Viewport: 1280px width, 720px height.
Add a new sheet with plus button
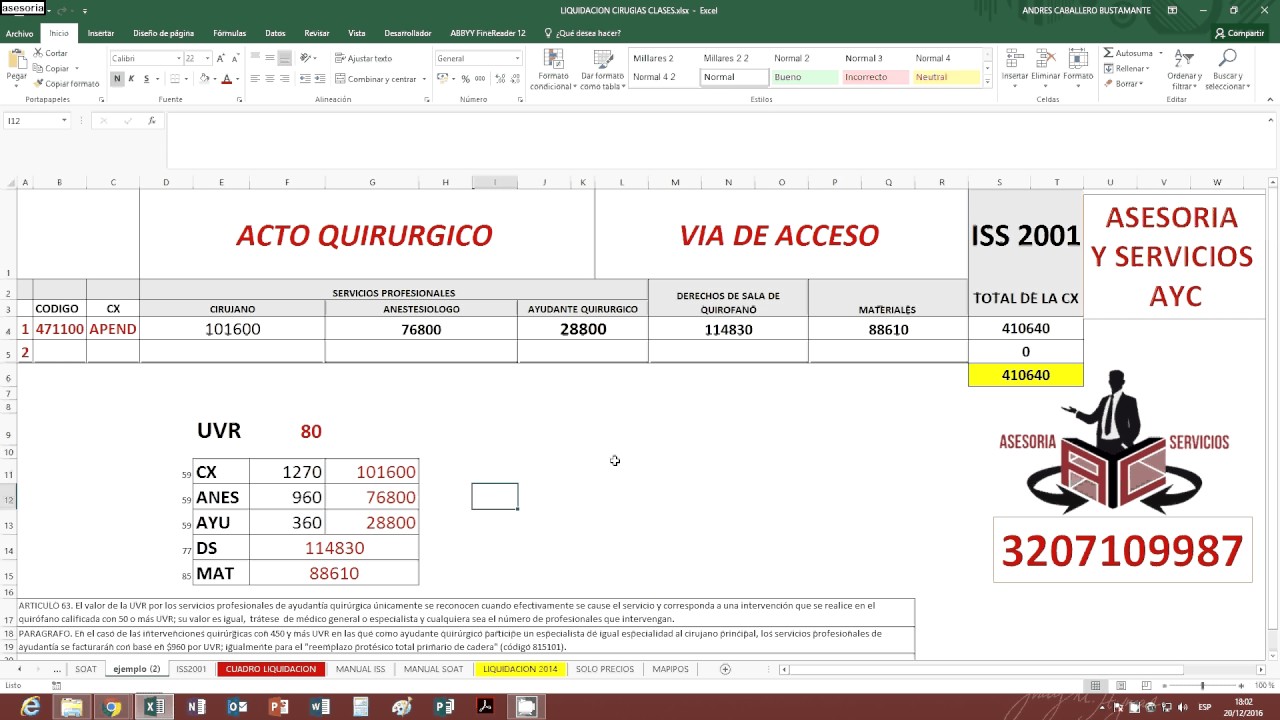coord(725,669)
